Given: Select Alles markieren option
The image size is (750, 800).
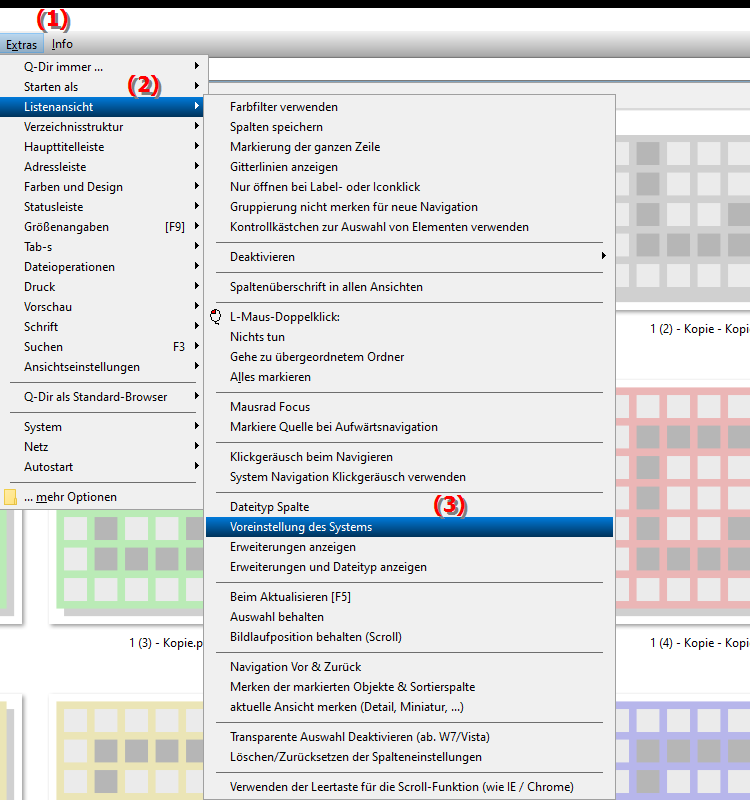Looking at the screenshot, I should pyautogui.click(x=409, y=377).
